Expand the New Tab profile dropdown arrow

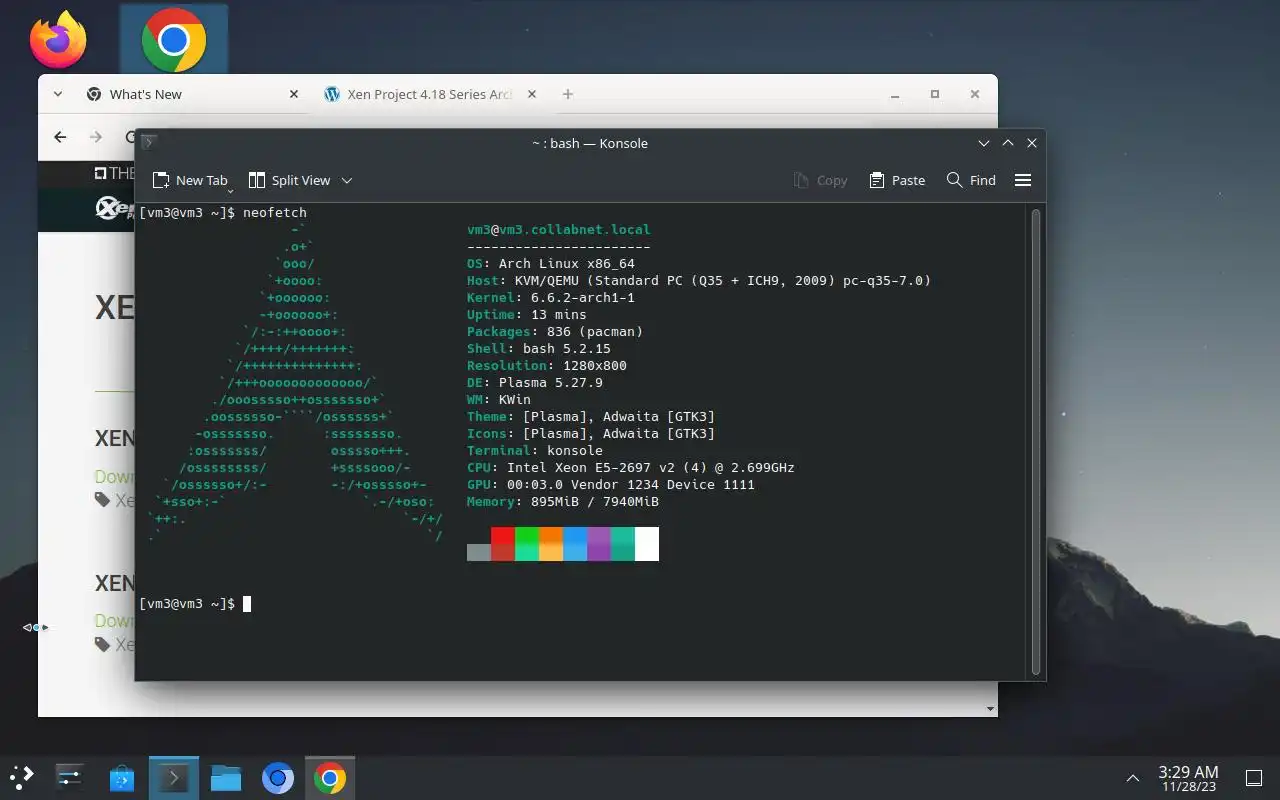(x=231, y=189)
